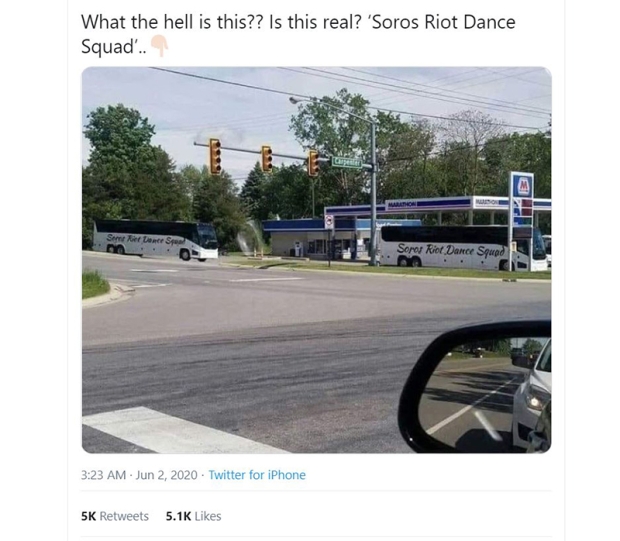Click the left bus in the photo
This screenshot has height=541, width=620.
click(x=155, y=240)
